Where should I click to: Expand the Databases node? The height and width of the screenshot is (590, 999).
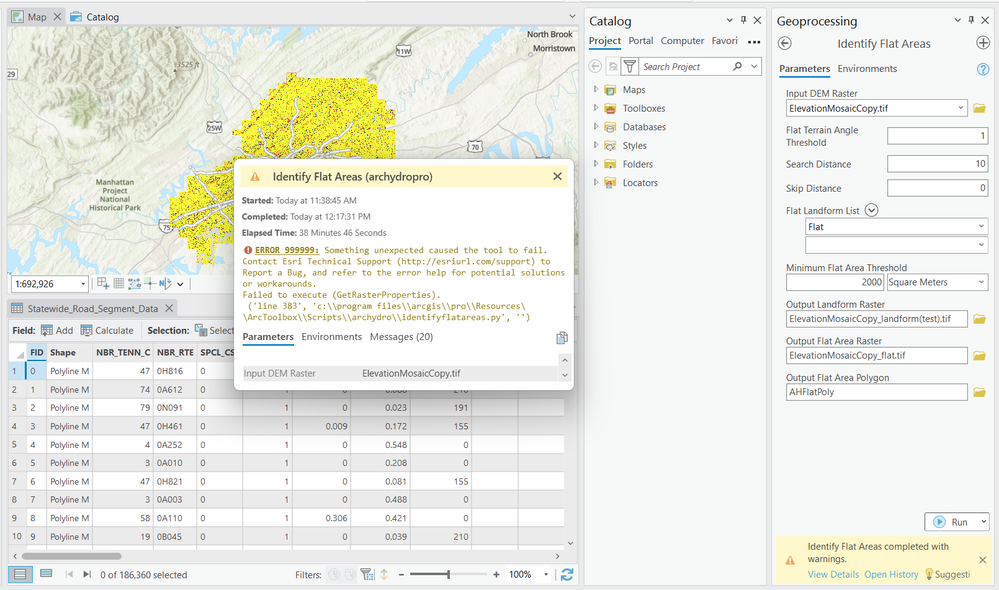coord(596,126)
